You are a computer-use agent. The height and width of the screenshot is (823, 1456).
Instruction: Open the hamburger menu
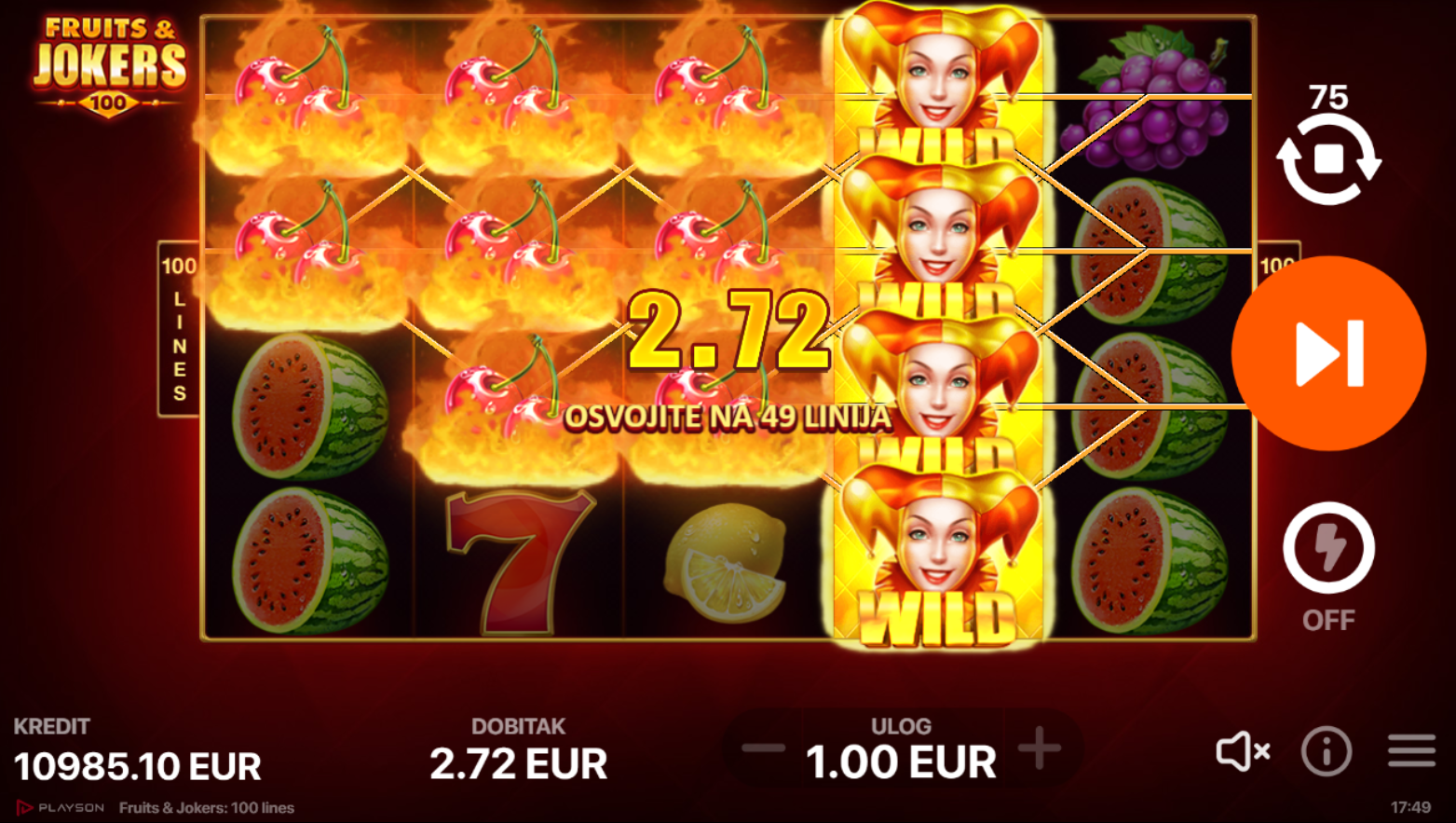(1411, 750)
